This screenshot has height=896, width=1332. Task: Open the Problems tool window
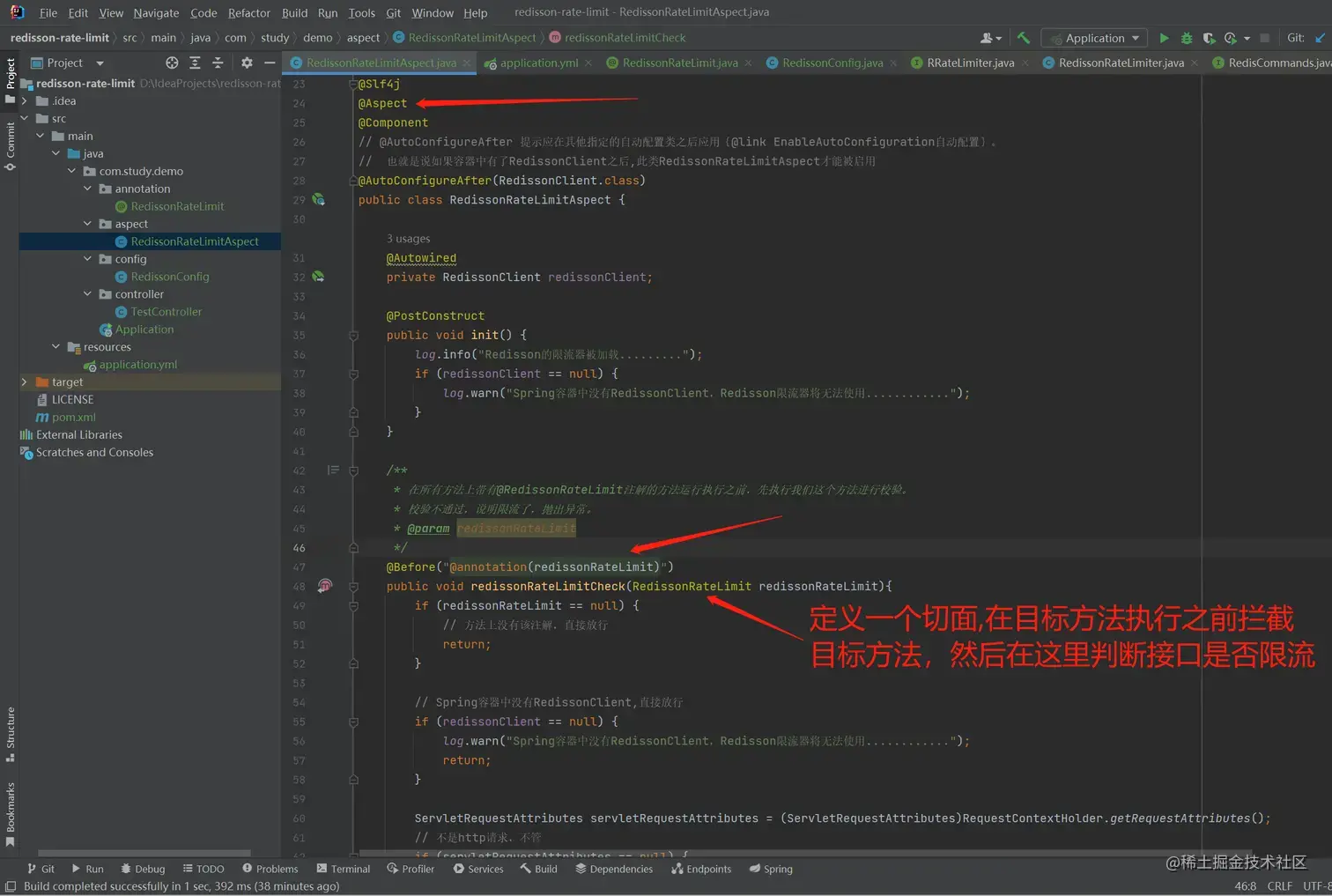270,869
